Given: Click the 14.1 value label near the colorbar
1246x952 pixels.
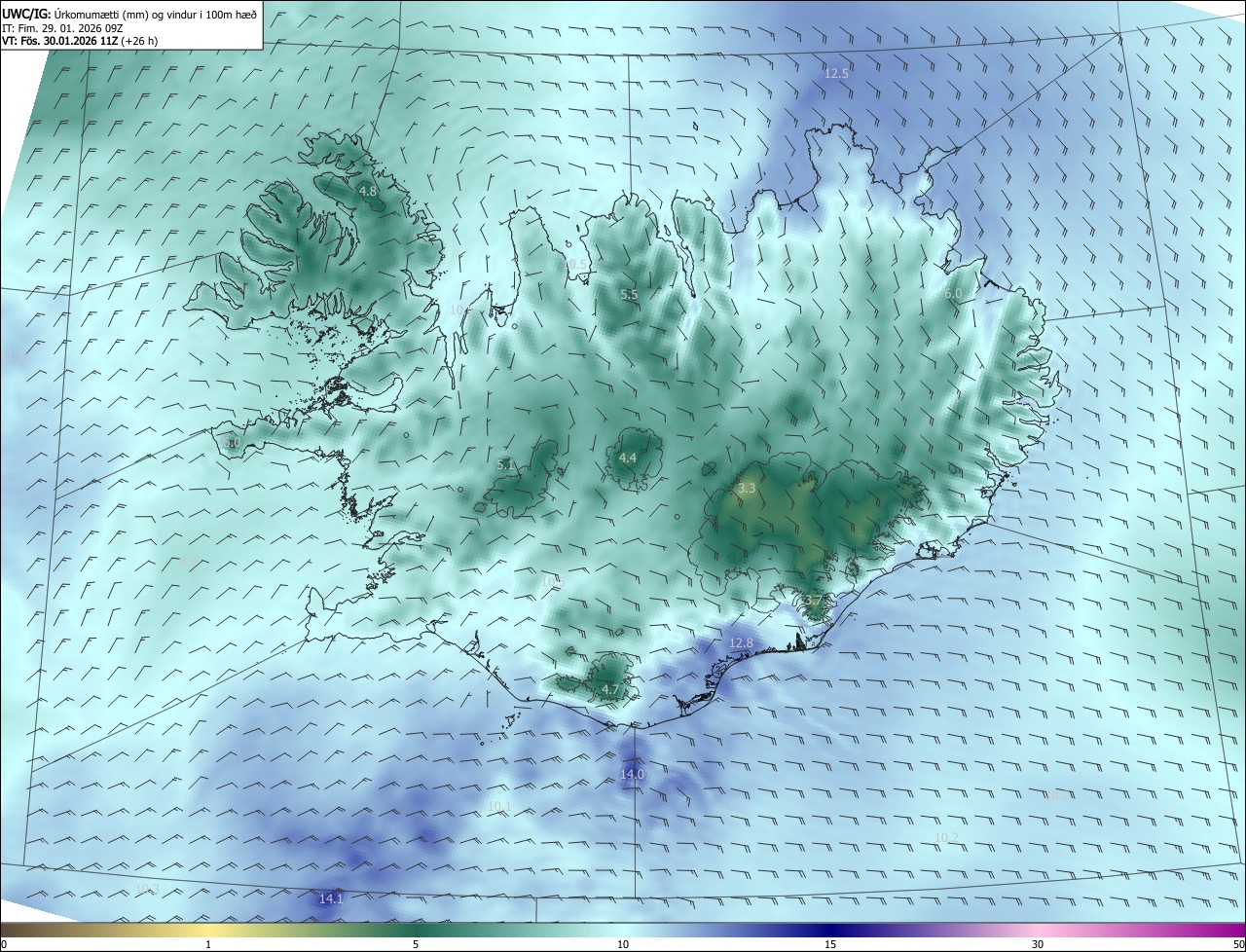Looking at the screenshot, I should click(331, 898).
